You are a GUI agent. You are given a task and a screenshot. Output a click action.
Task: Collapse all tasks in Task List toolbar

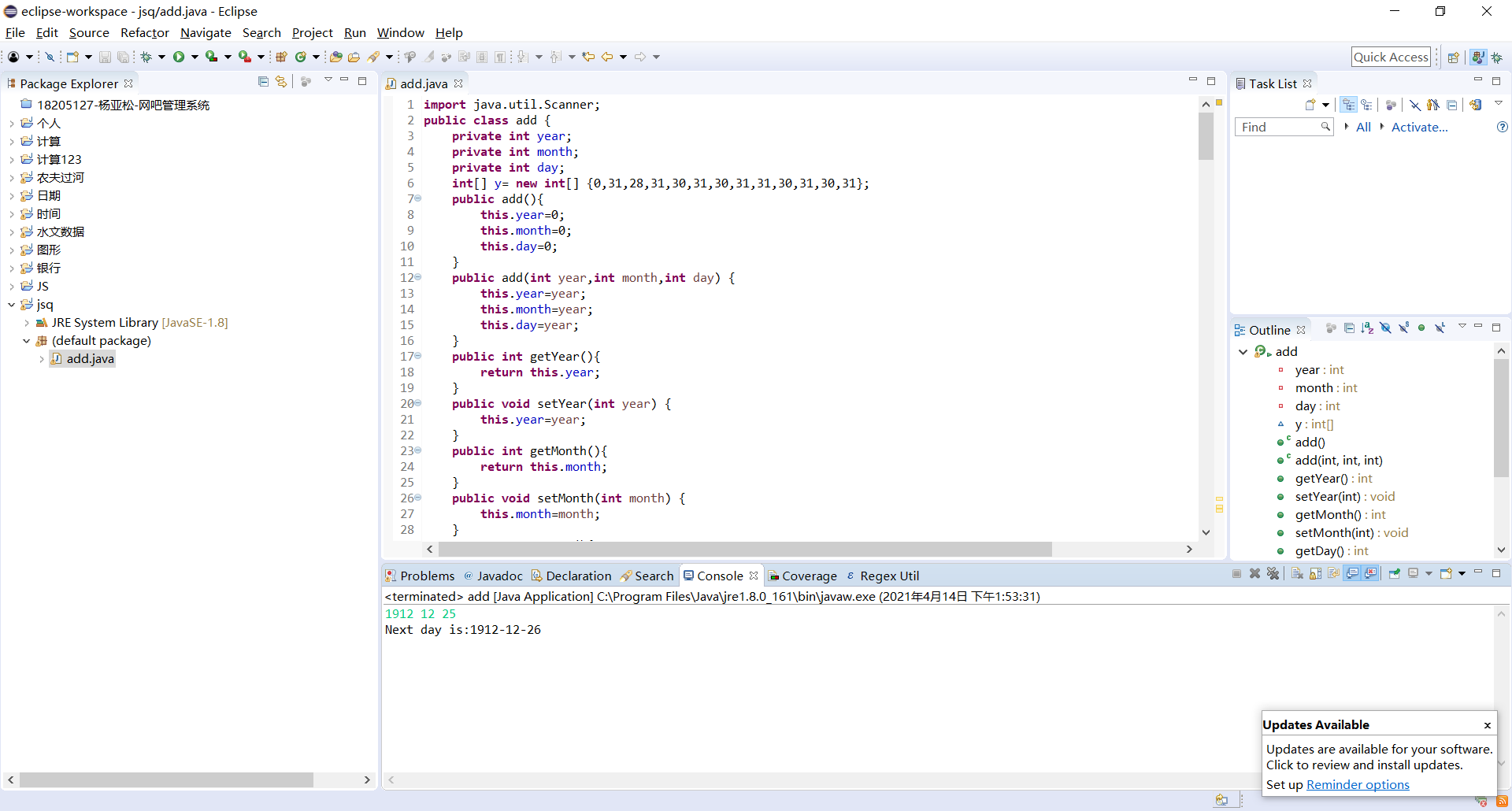tap(1451, 105)
